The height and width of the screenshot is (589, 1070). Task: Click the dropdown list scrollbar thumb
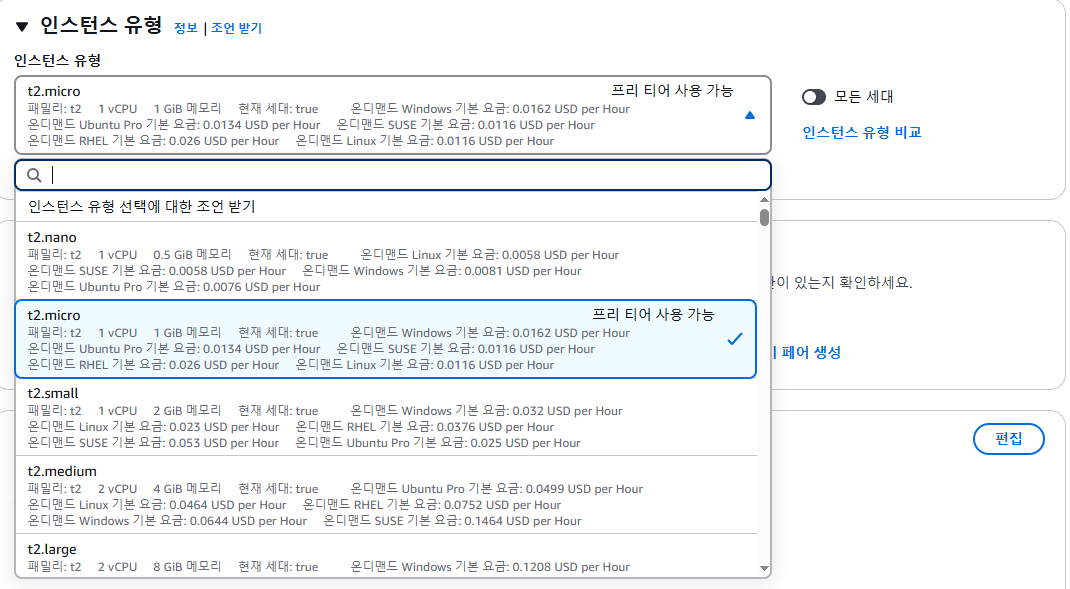point(764,217)
